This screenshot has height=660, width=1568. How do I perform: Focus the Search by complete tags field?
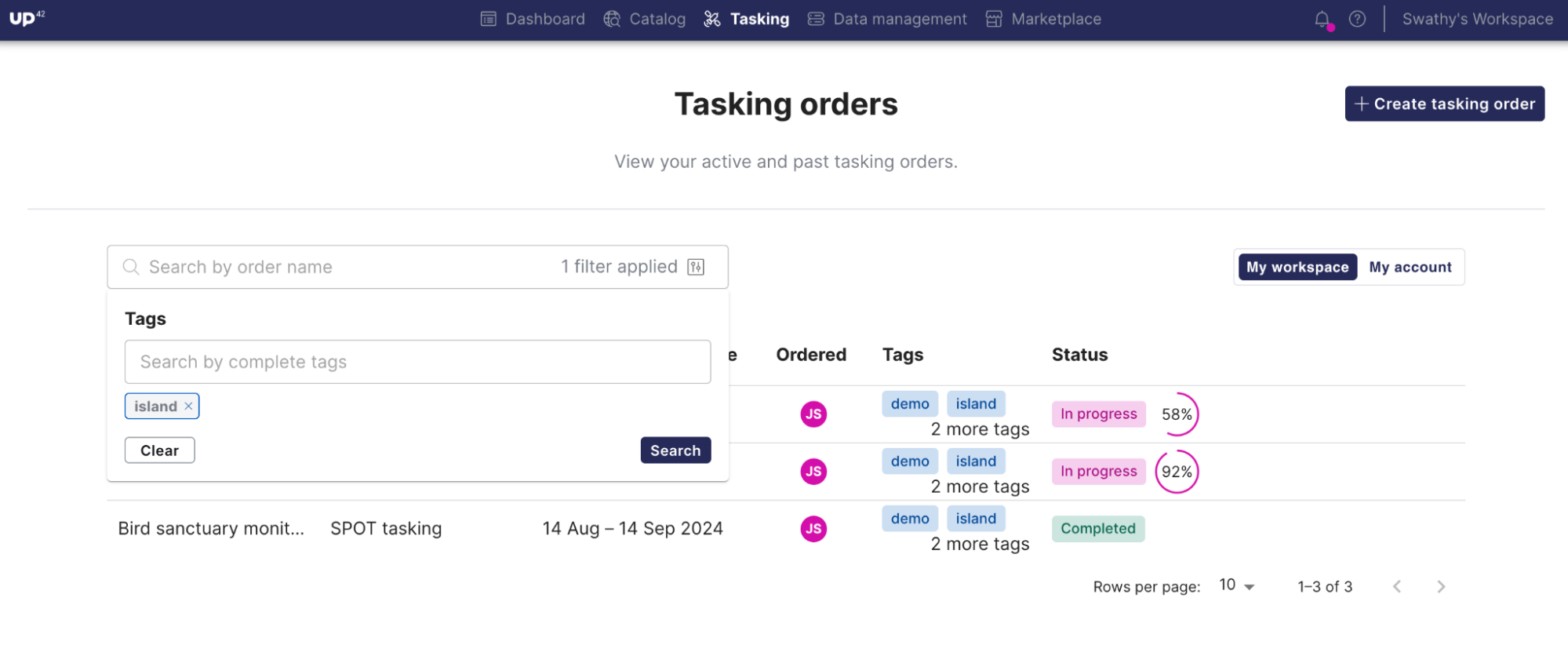click(417, 362)
